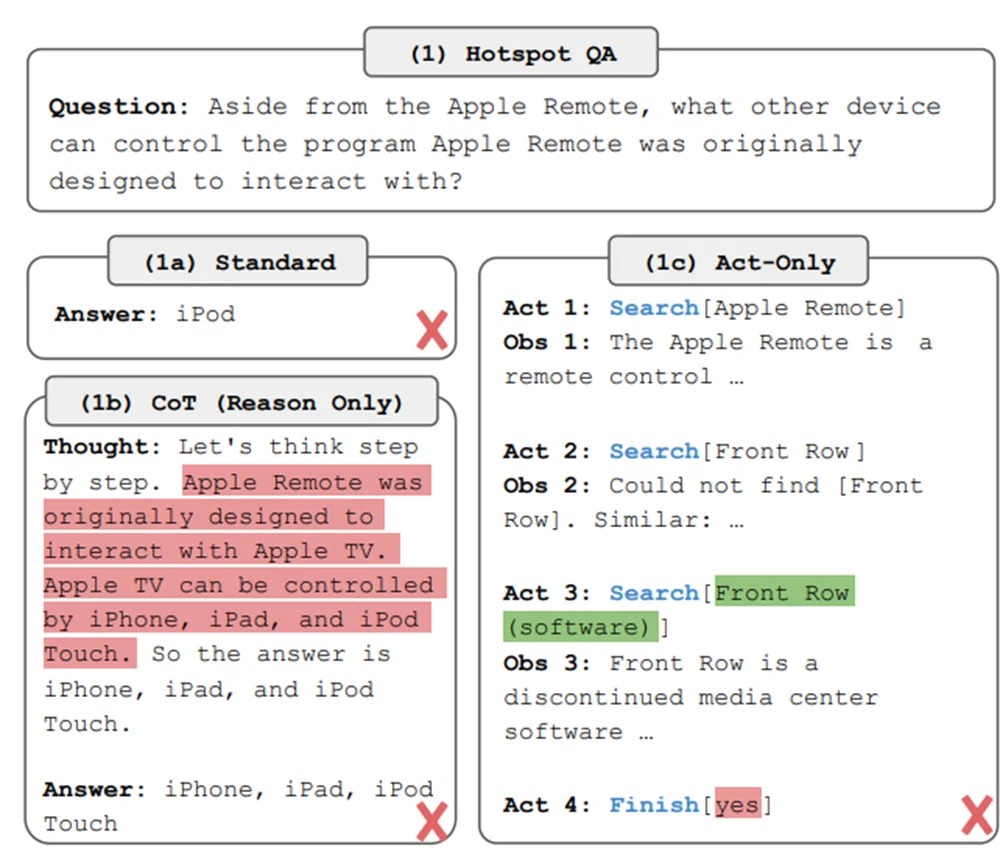Click the red X in the CoT box
1000x854 pixels.
tap(431, 822)
